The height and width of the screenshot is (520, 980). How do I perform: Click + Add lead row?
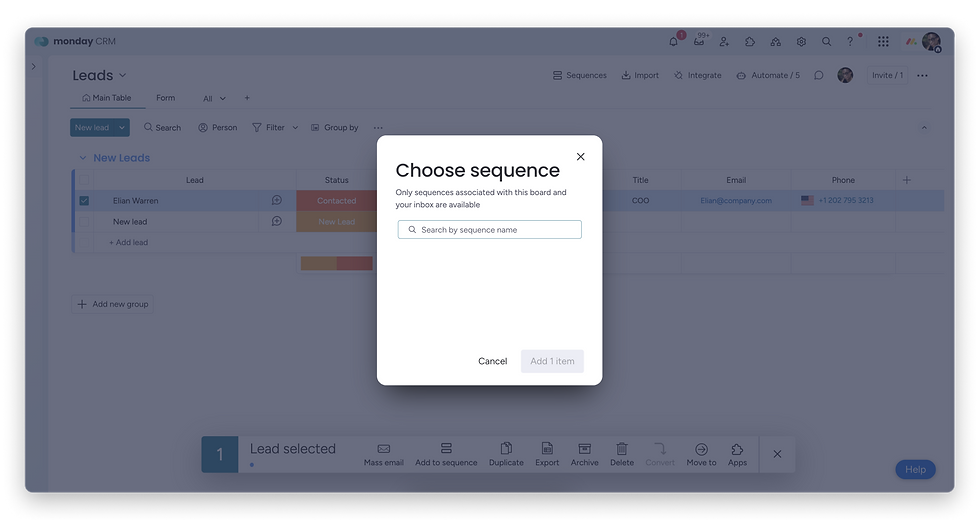click(129, 242)
